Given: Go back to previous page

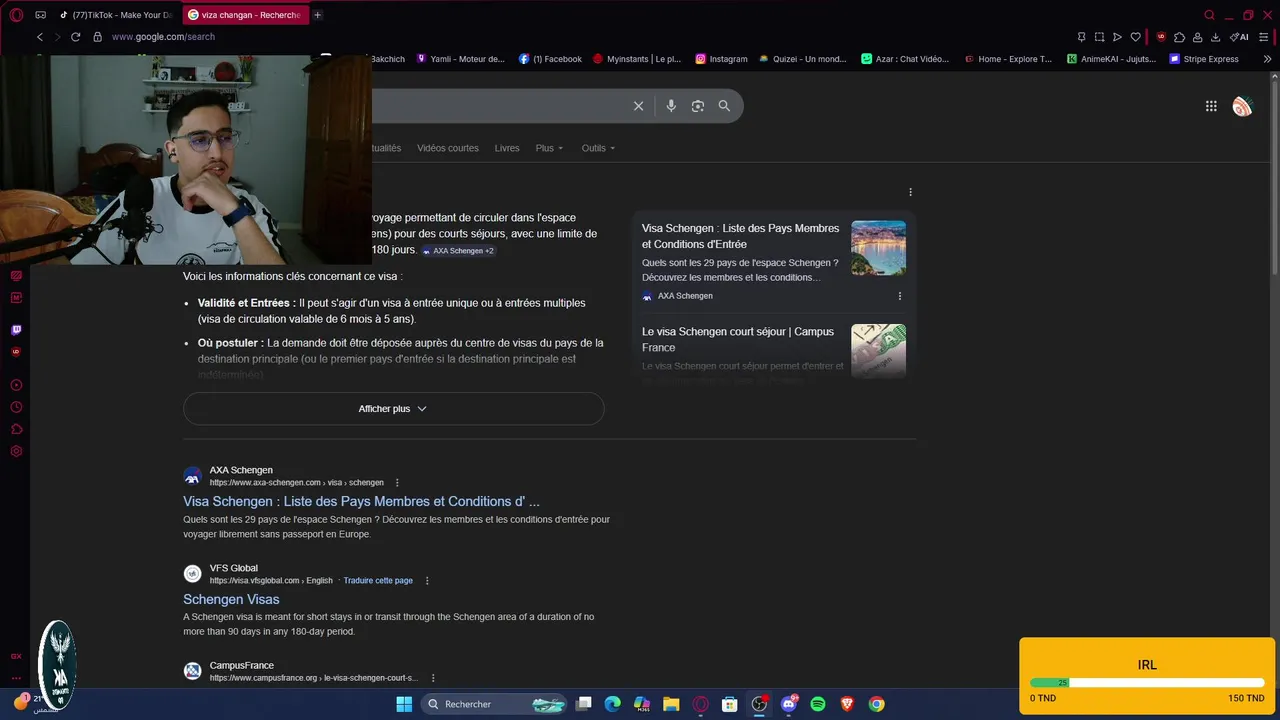Looking at the screenshot, I should [x=40, y=37].
